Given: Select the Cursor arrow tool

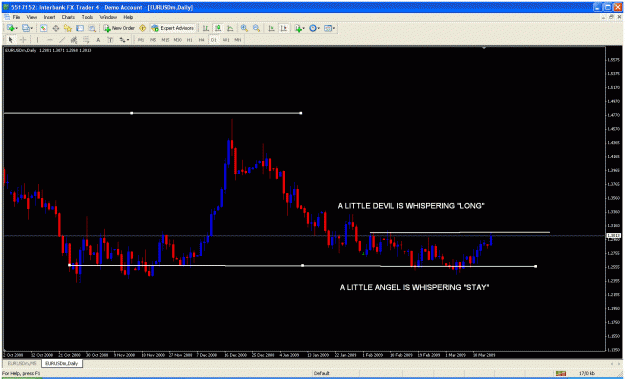Looking at the screenshot, I should pos(10,40).
